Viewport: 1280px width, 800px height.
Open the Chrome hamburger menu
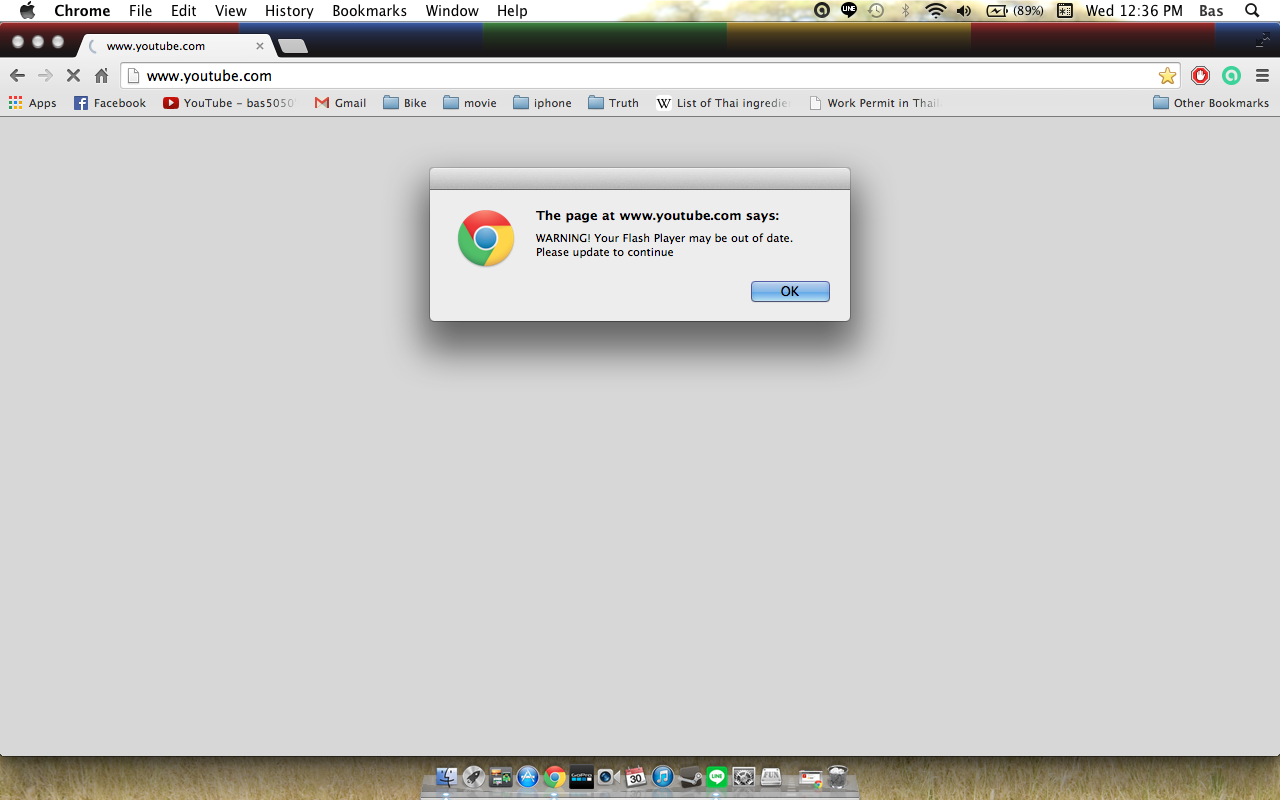[1262, 75]
